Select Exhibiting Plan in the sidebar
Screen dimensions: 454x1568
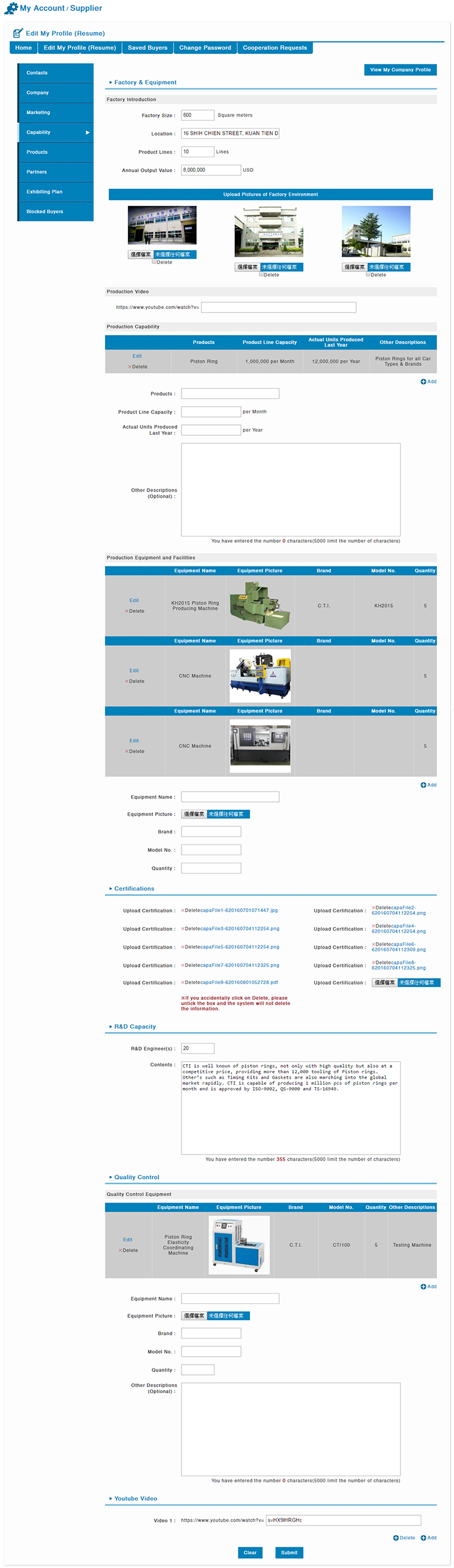(x=56, y=192)
